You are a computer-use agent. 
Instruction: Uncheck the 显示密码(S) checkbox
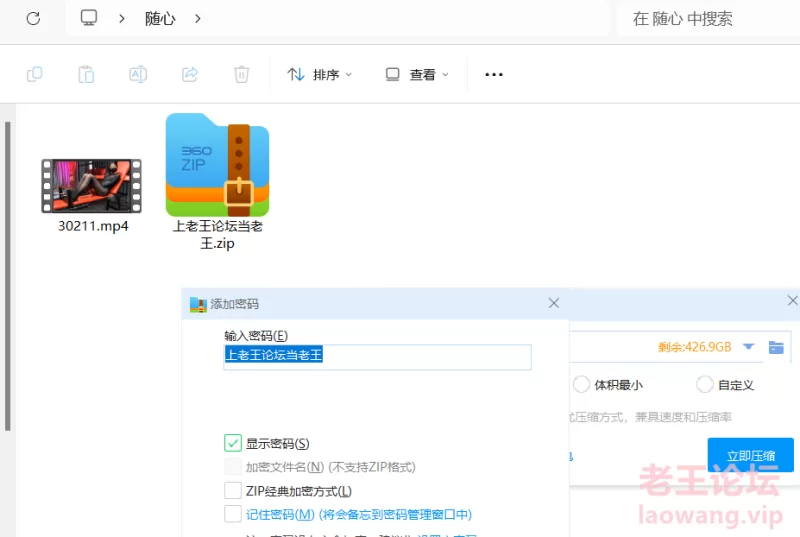click(x=233, y=443)
